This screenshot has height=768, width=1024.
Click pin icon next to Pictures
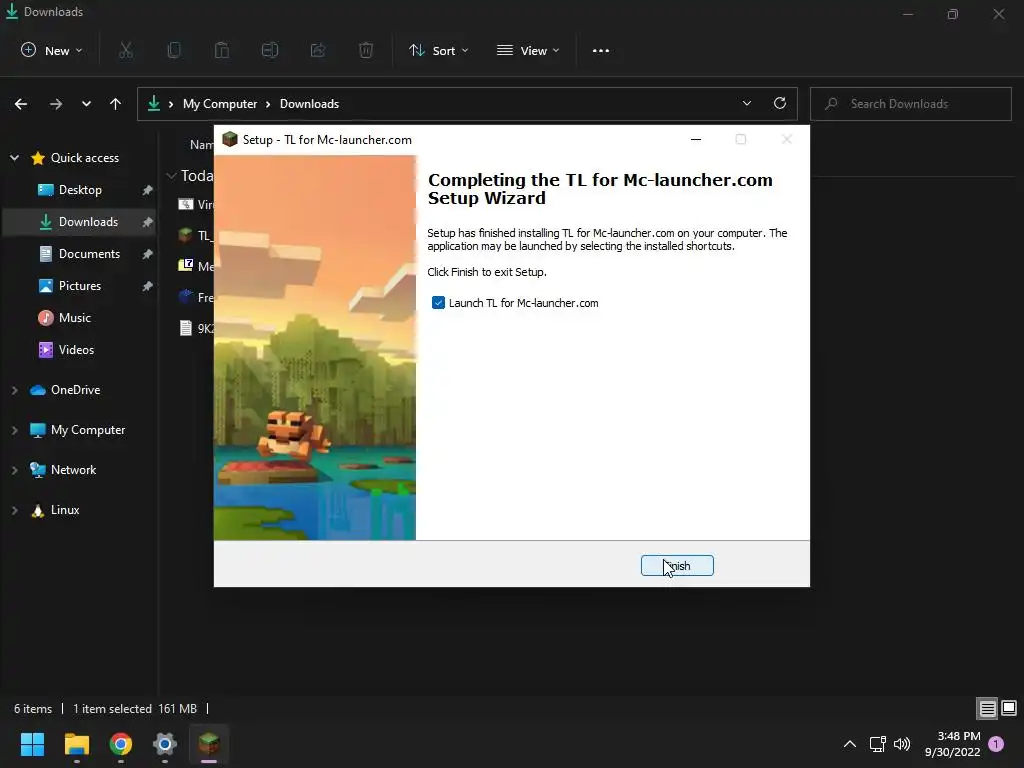pos(148,286)
